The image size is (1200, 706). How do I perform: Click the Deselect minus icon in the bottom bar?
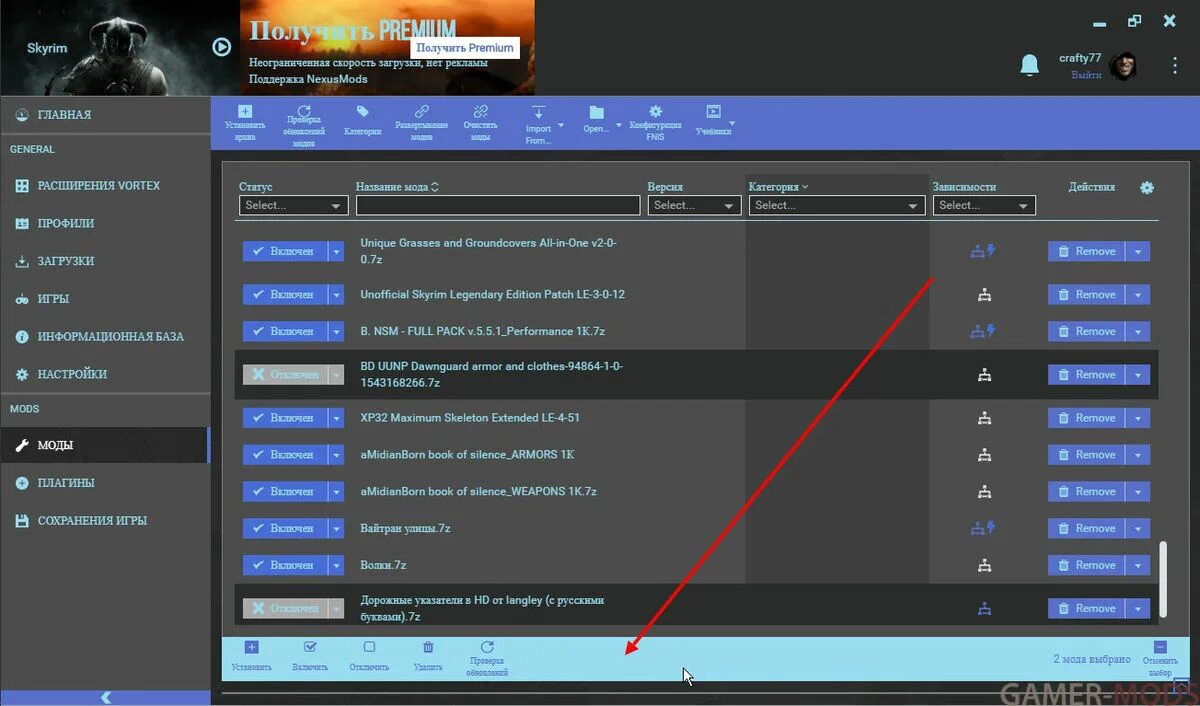click(1160, 647)
